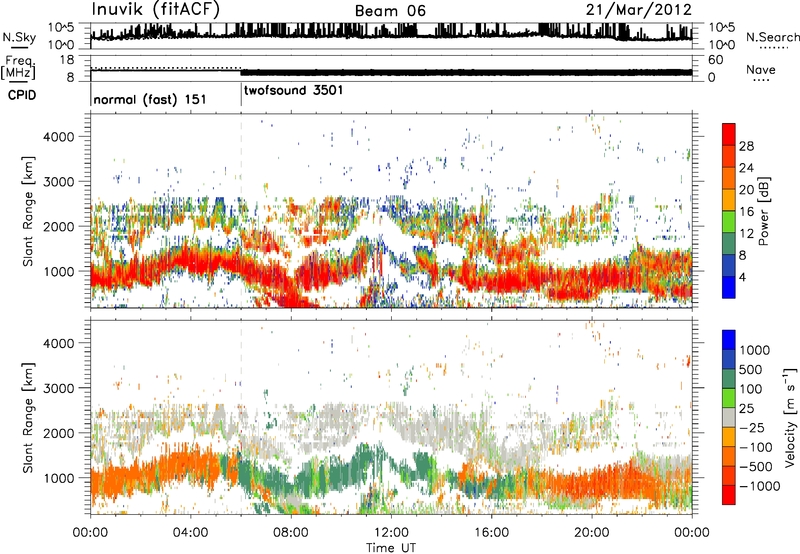
Task: Click the 'Freq. [MHz]' axis label
Action: pos(19,67)
